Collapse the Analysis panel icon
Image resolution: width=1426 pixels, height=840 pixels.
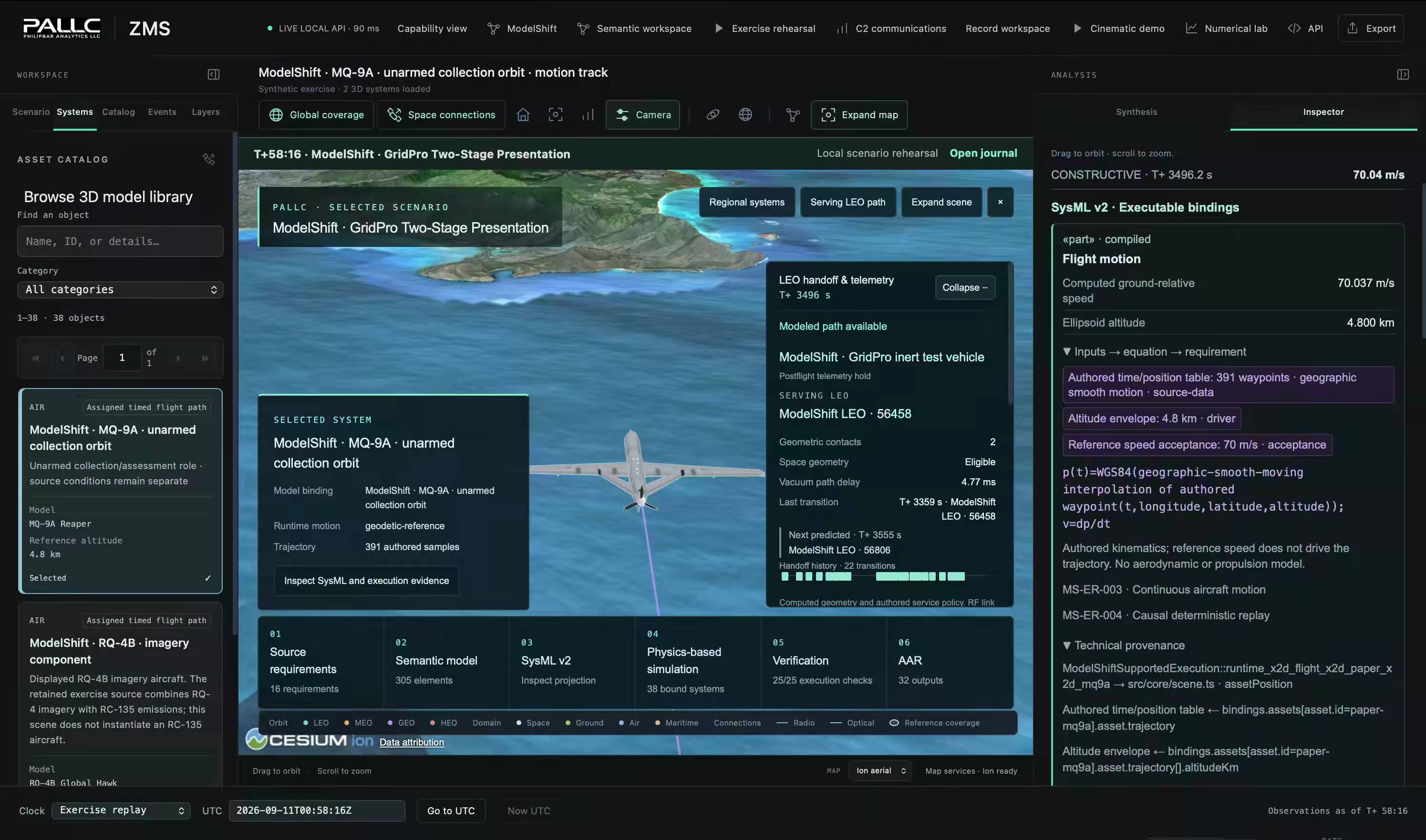point(1402,75)
